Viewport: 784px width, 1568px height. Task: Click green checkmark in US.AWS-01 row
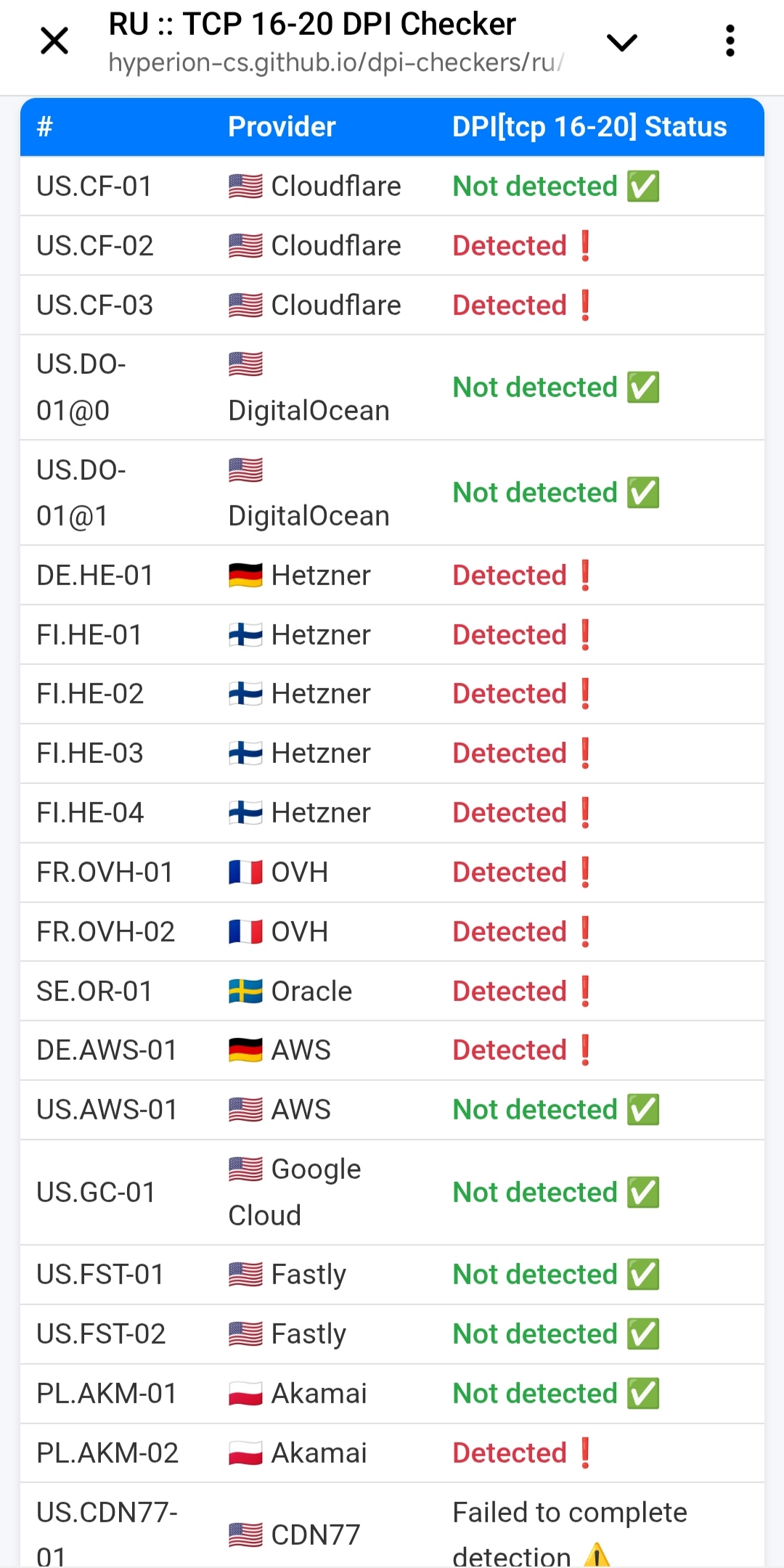[644, 1110]
